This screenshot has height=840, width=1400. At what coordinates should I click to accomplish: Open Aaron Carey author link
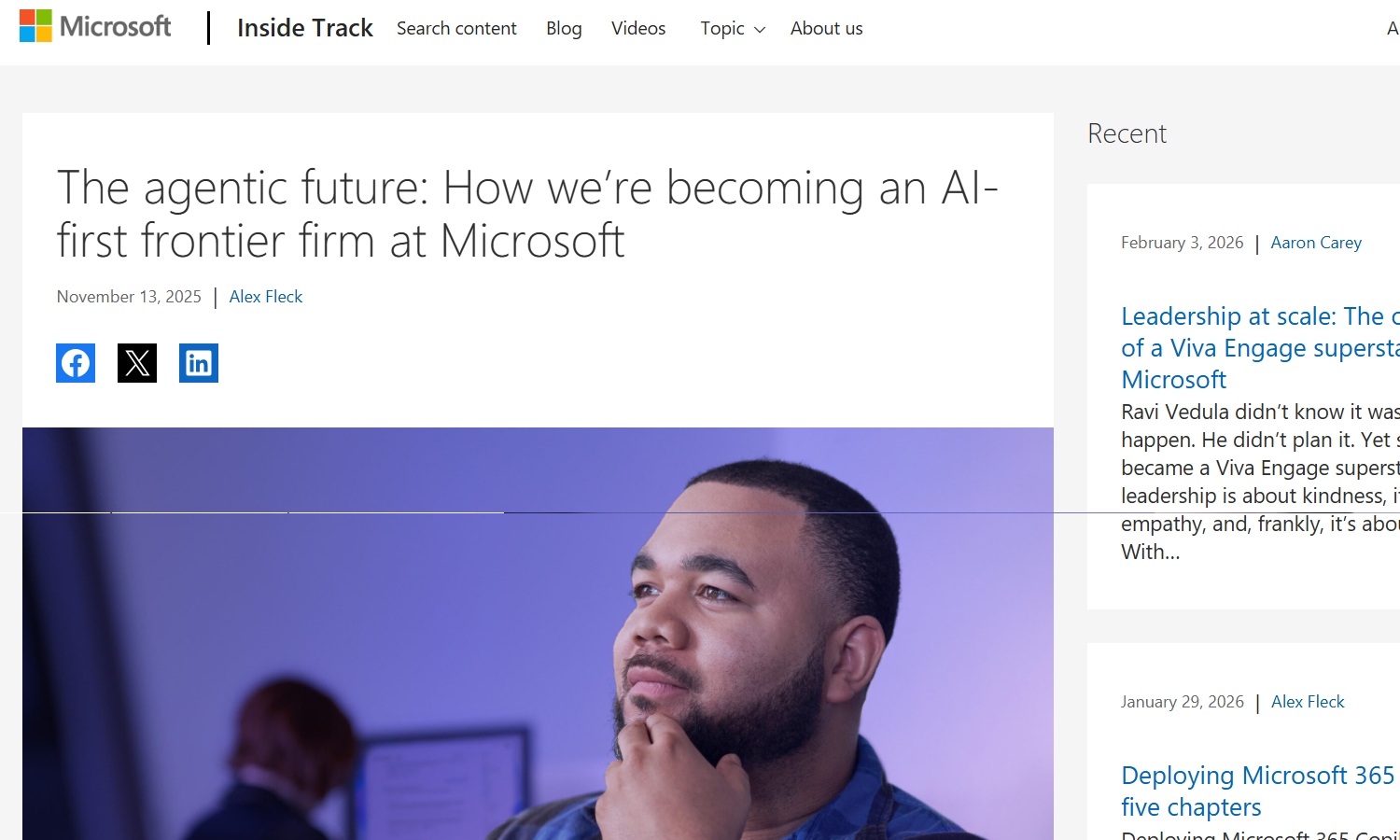1316,243
